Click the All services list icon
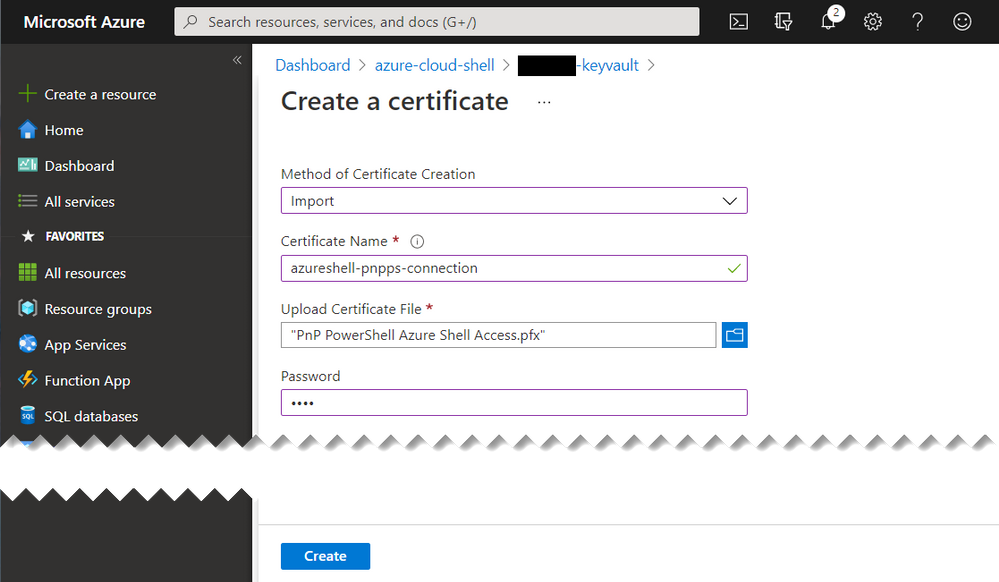 click(27, 201)
